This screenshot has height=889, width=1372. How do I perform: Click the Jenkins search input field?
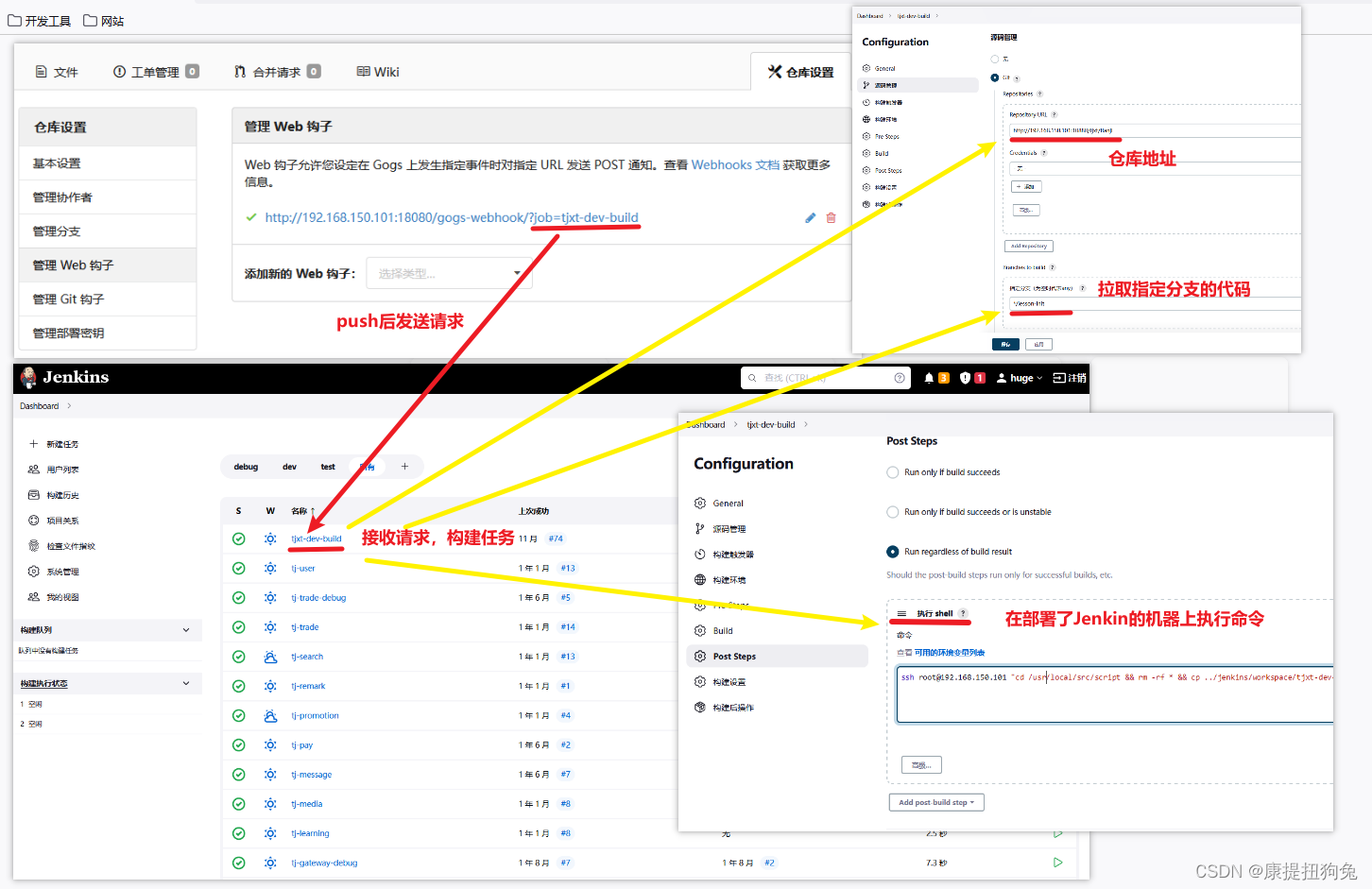(x=827, y=378)
